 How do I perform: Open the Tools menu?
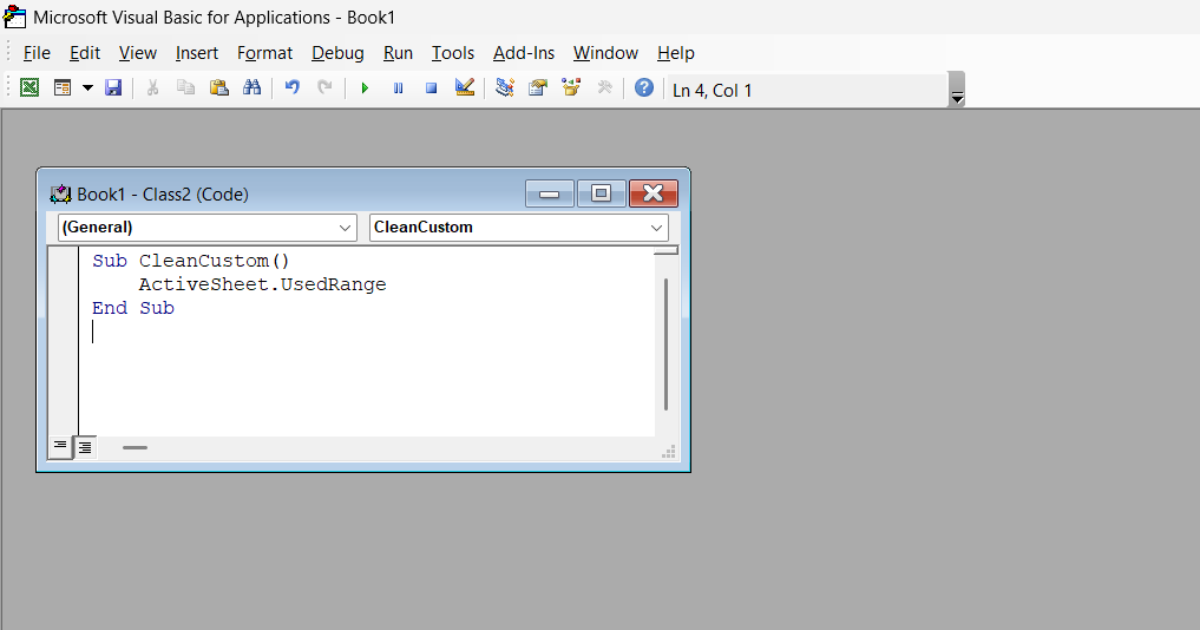click(453, 53)
